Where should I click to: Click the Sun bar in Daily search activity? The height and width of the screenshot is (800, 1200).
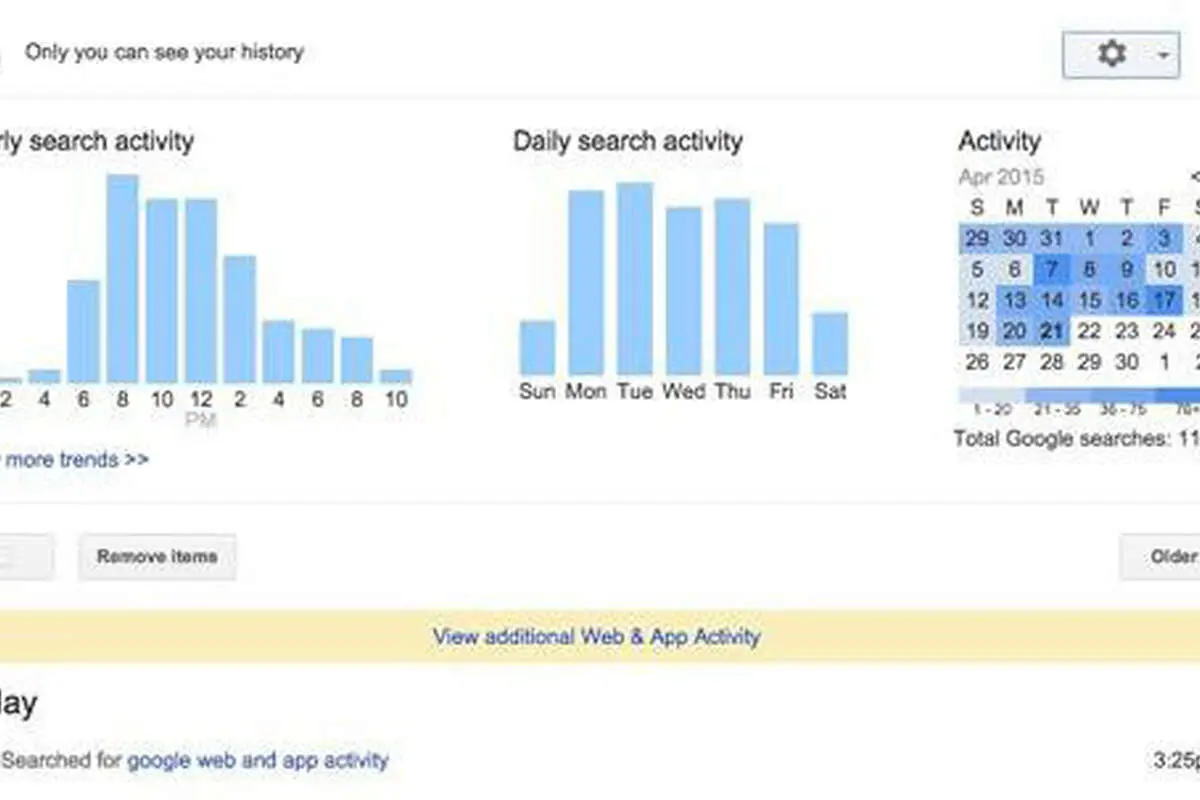537,348
